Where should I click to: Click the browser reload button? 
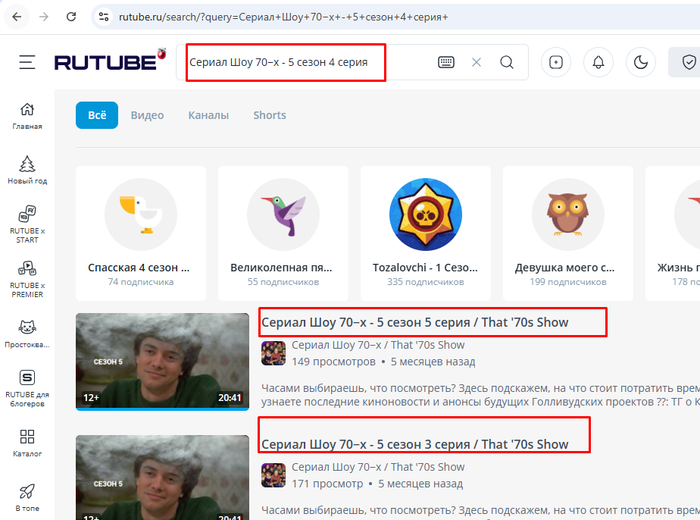click(x=71, y=17)
